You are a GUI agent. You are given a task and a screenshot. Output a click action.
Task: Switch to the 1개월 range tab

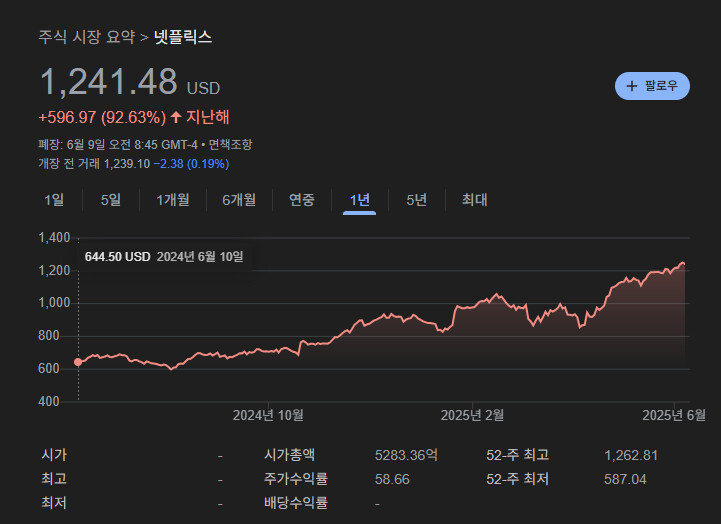pyautogui.click(x=173, y=200)
